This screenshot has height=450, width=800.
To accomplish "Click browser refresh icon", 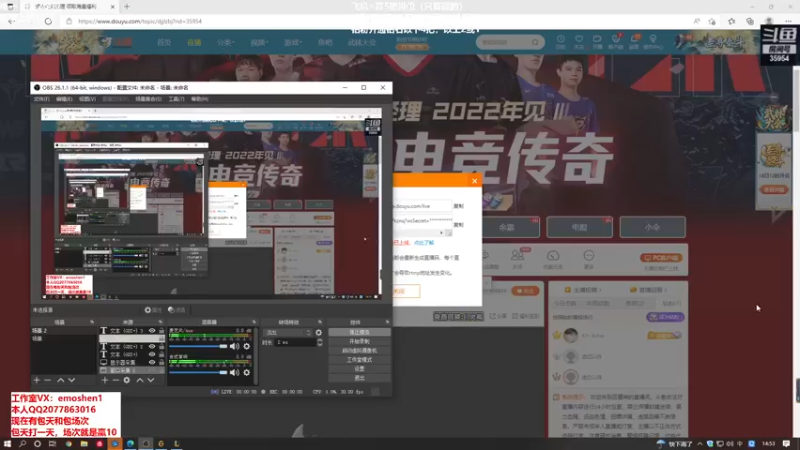I will click(x=48, y=21).
